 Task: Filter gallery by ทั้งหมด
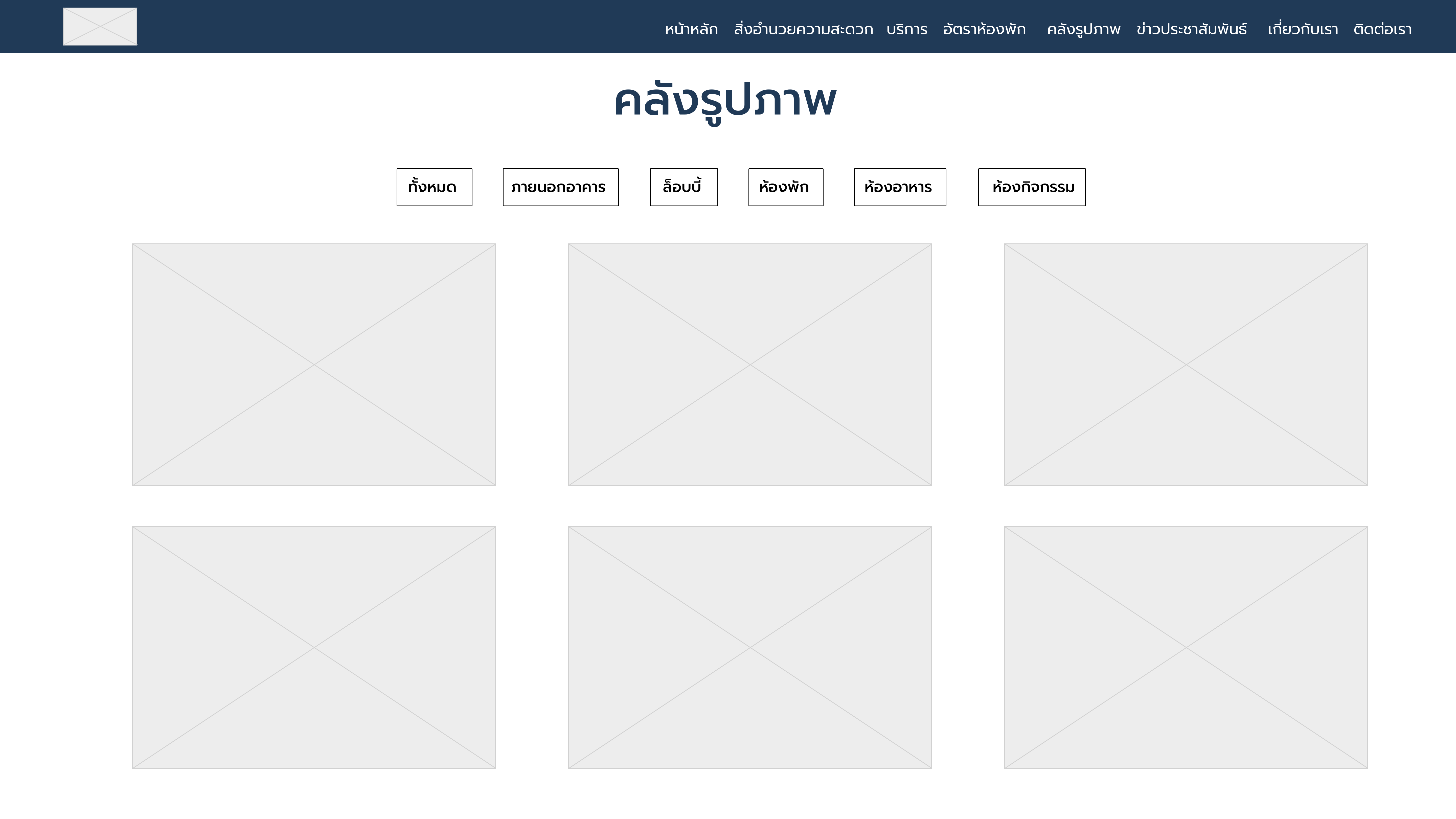pos(434,187)
